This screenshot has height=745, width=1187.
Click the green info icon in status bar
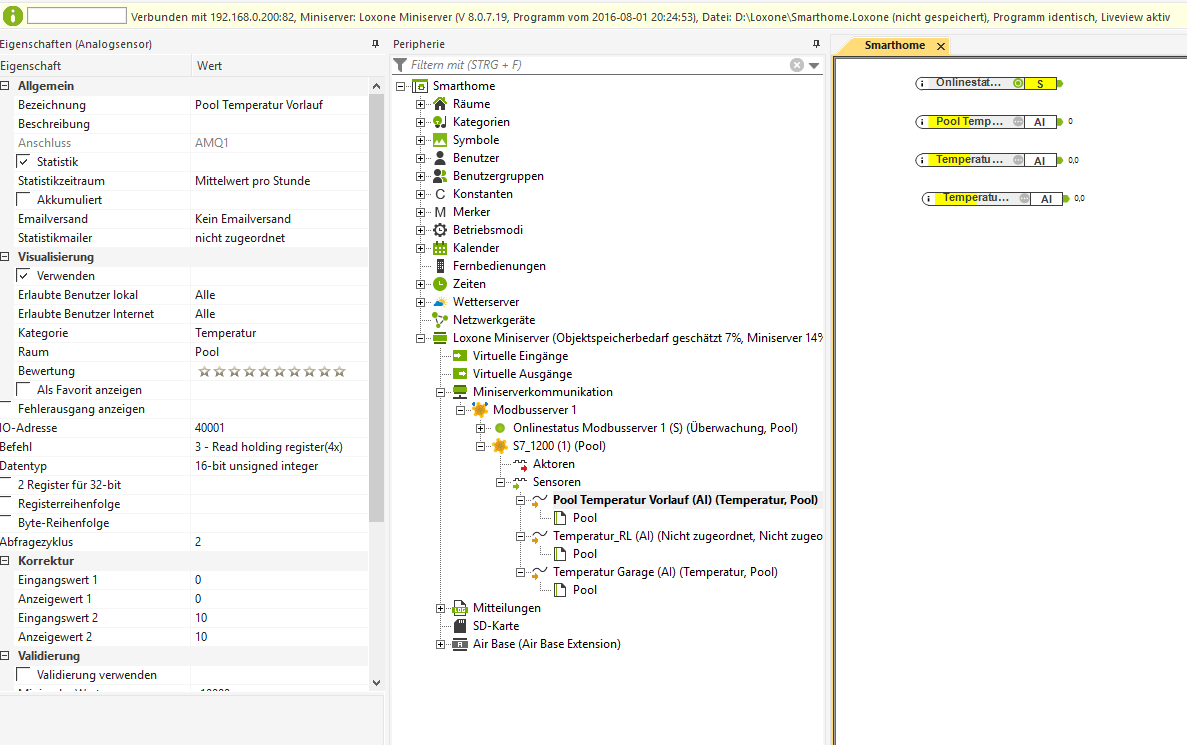click(14, 16)
